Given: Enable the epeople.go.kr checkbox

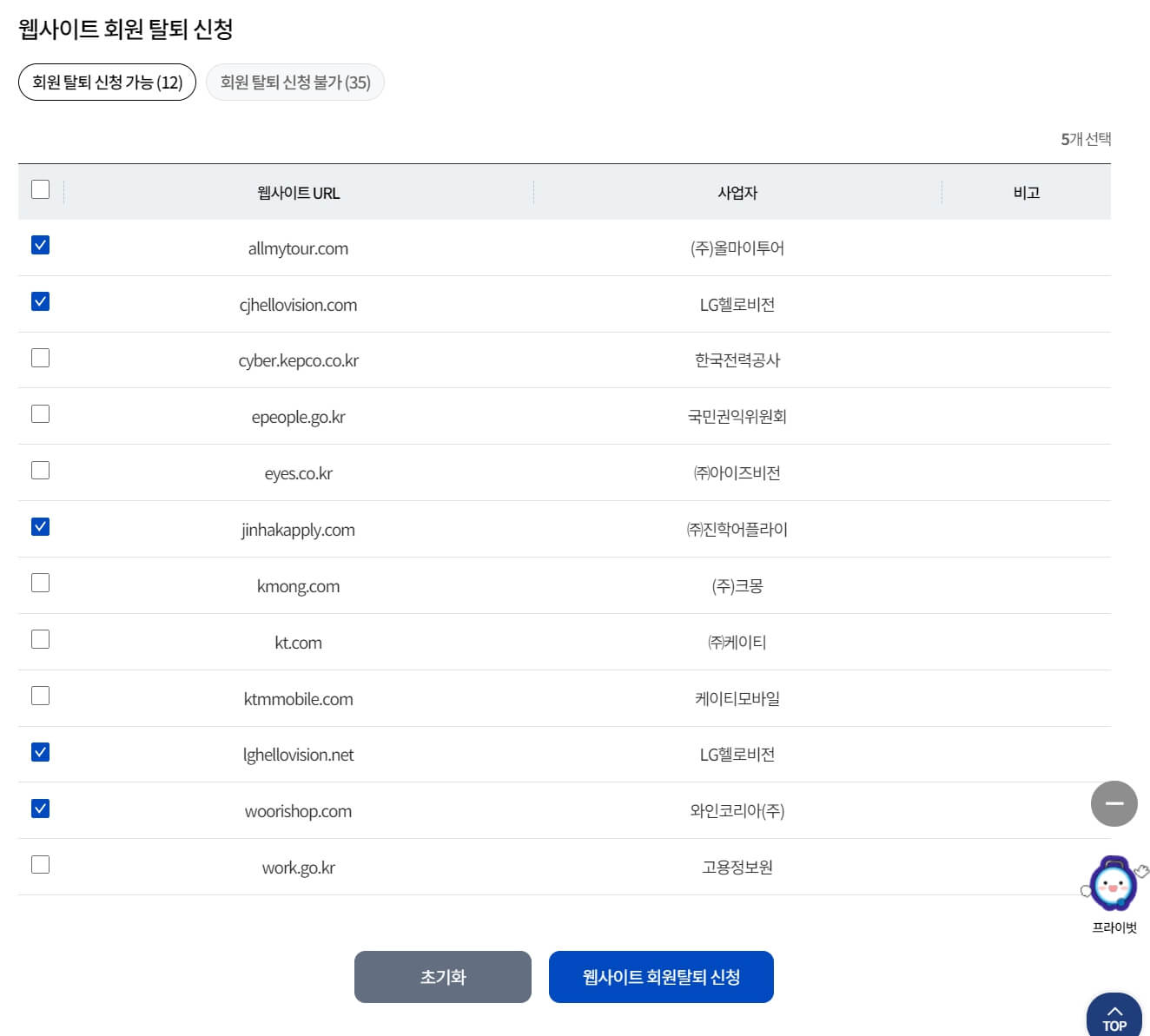Looking at the screenshot, I should click(40, 413).
